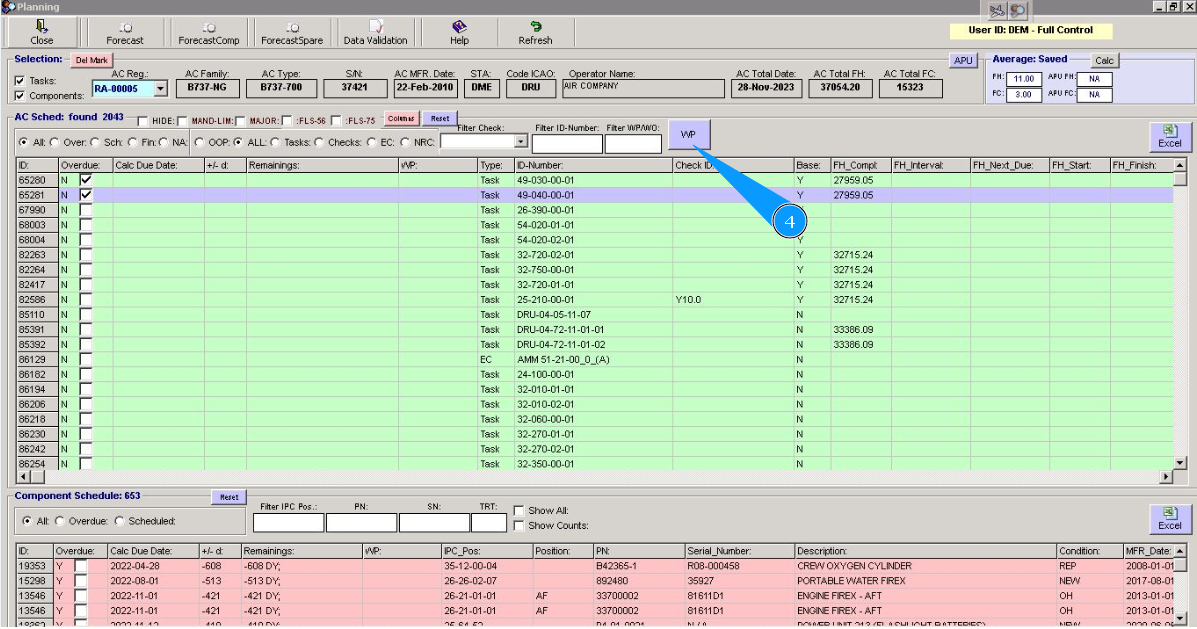Screen dimensions: 1197x629
Task: Launch the ForecastSpare tool
Action: pos(291,32)
